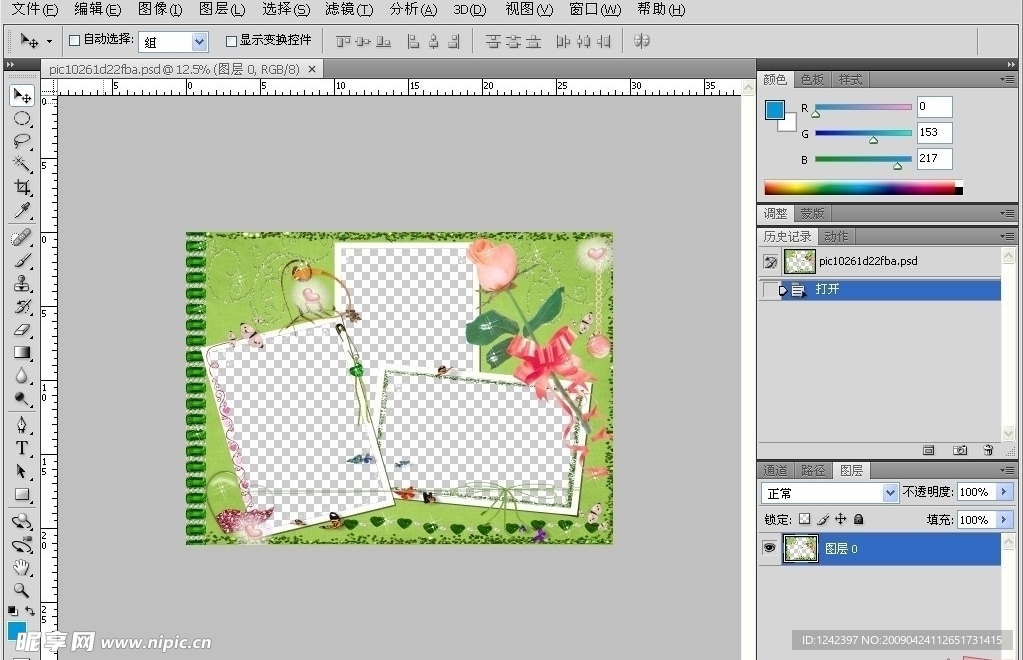Switch to the 通道 tab

pyautogui.click(x=775, y=470)
